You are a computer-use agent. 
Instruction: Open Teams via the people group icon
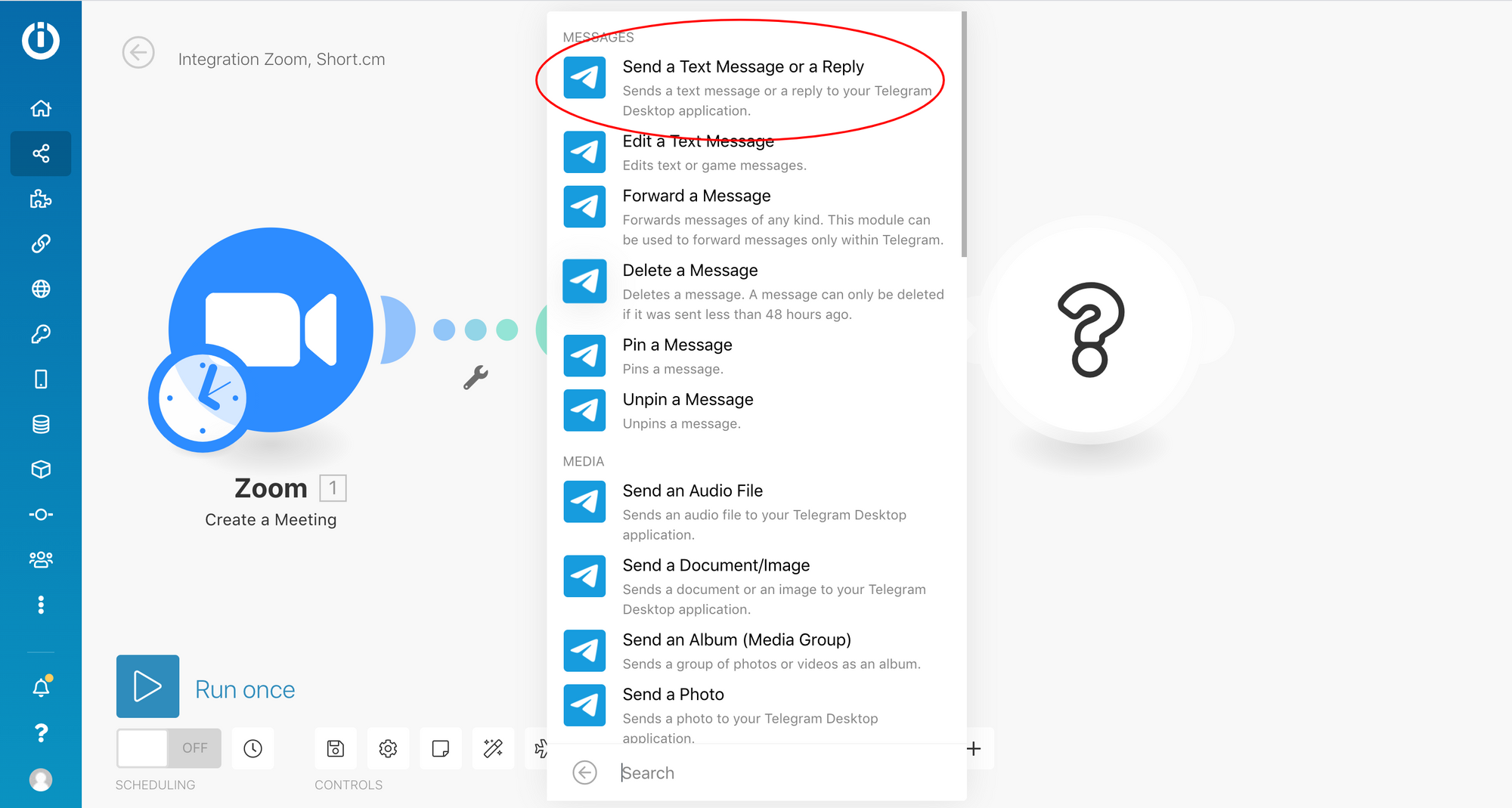pos(41,559)
